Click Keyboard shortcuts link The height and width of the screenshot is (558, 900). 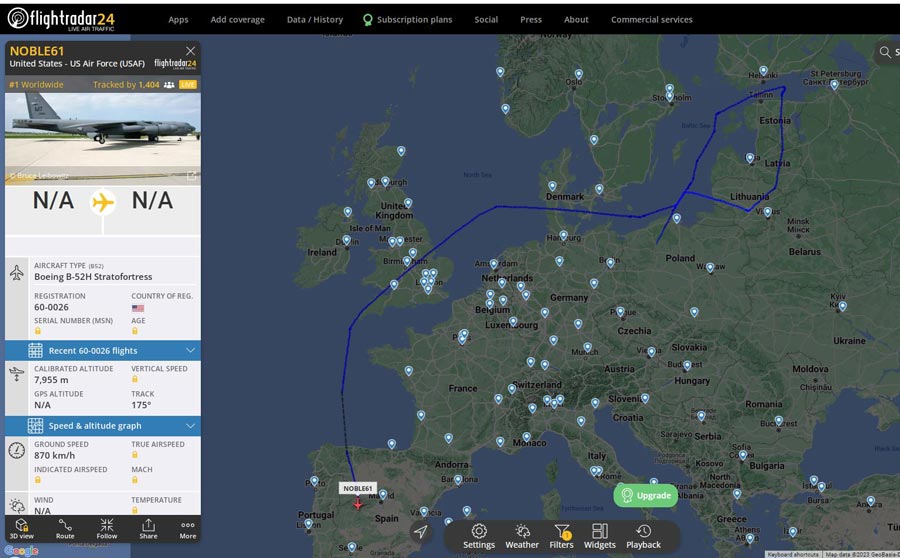click(793, 554)
